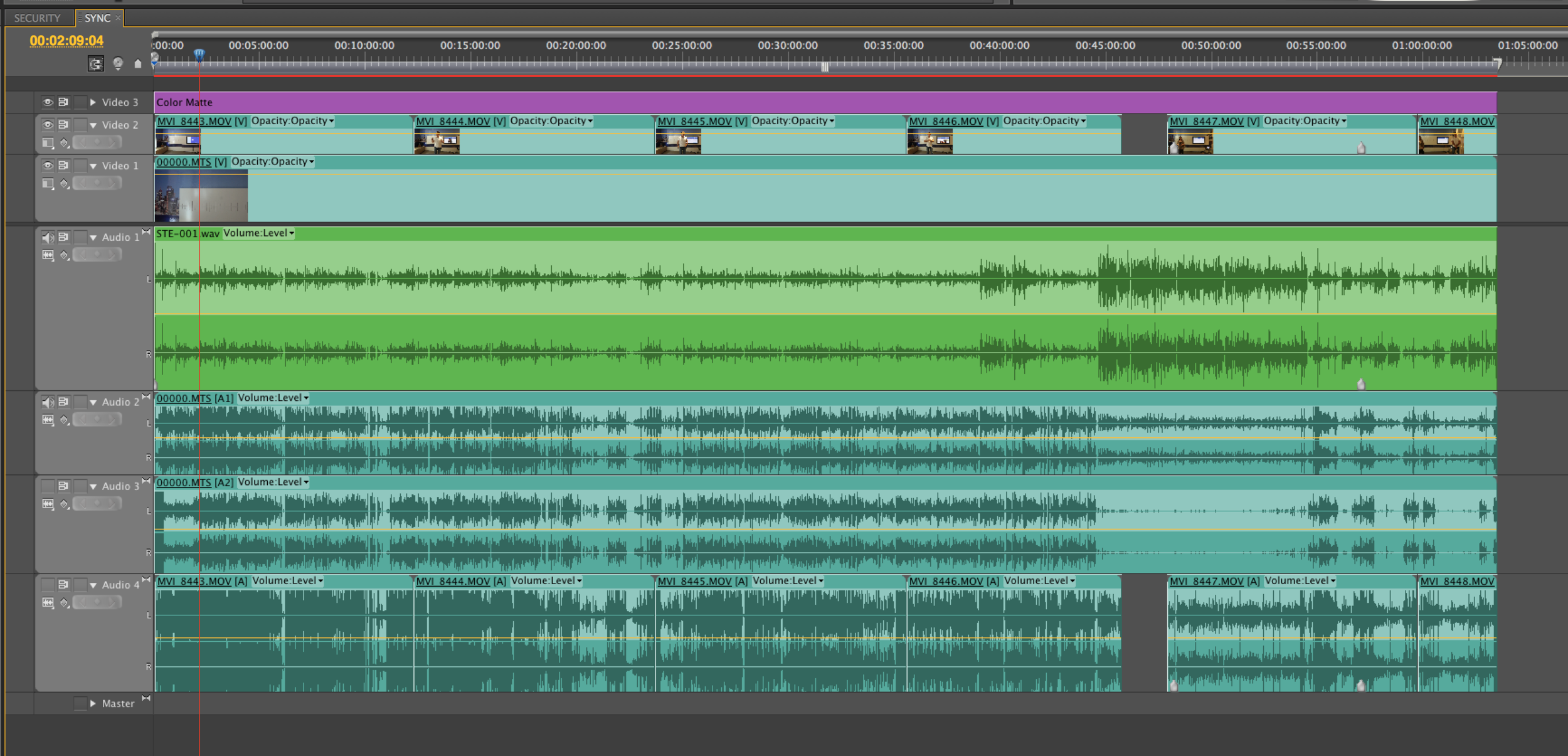Click Show Keyframes icon on Video 2
This screenshot has width=1568, height=756.
(x=64, y=143)
